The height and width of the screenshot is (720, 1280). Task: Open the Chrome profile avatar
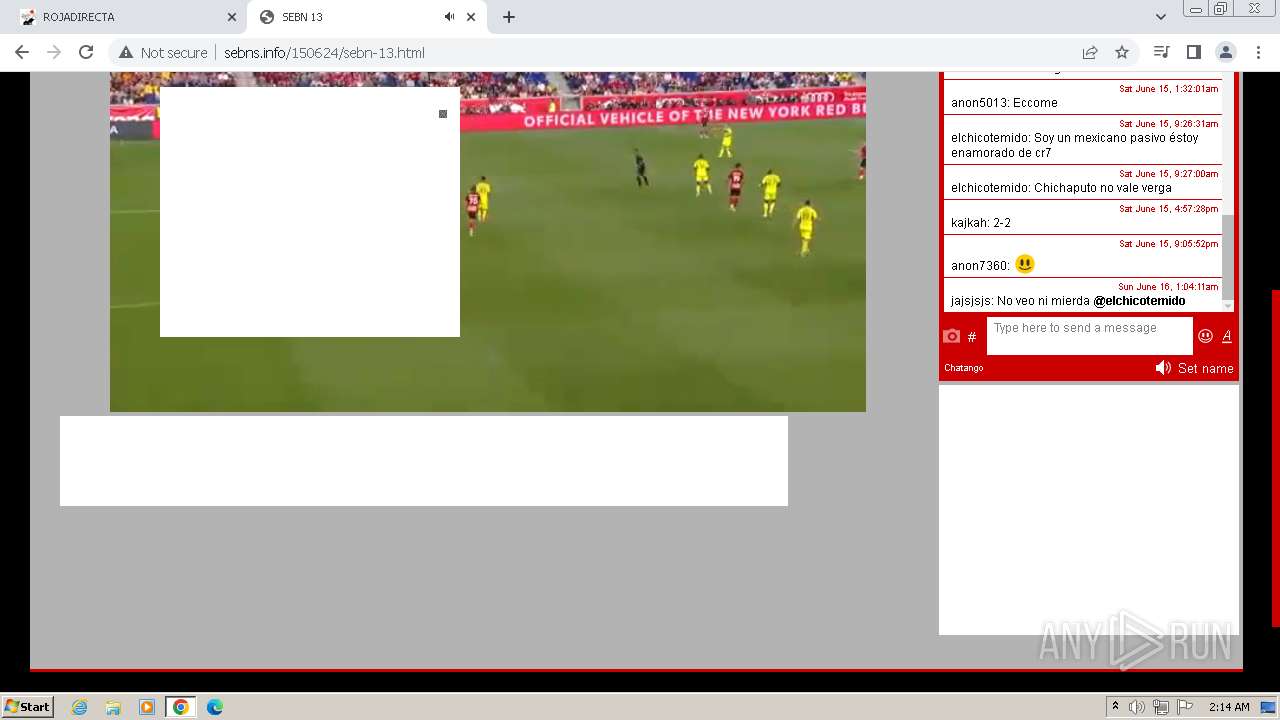pyautogui.click(x=1225, y=52)
